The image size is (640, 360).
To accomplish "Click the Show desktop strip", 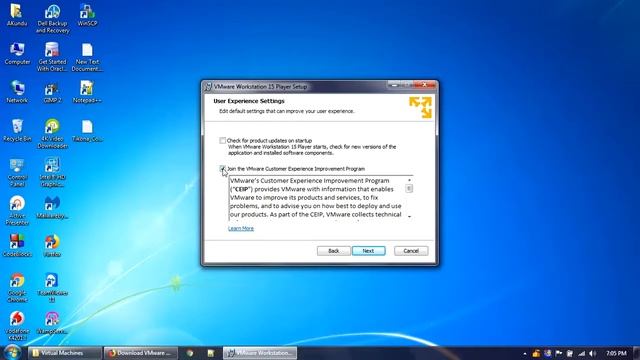I will (637, 353).
